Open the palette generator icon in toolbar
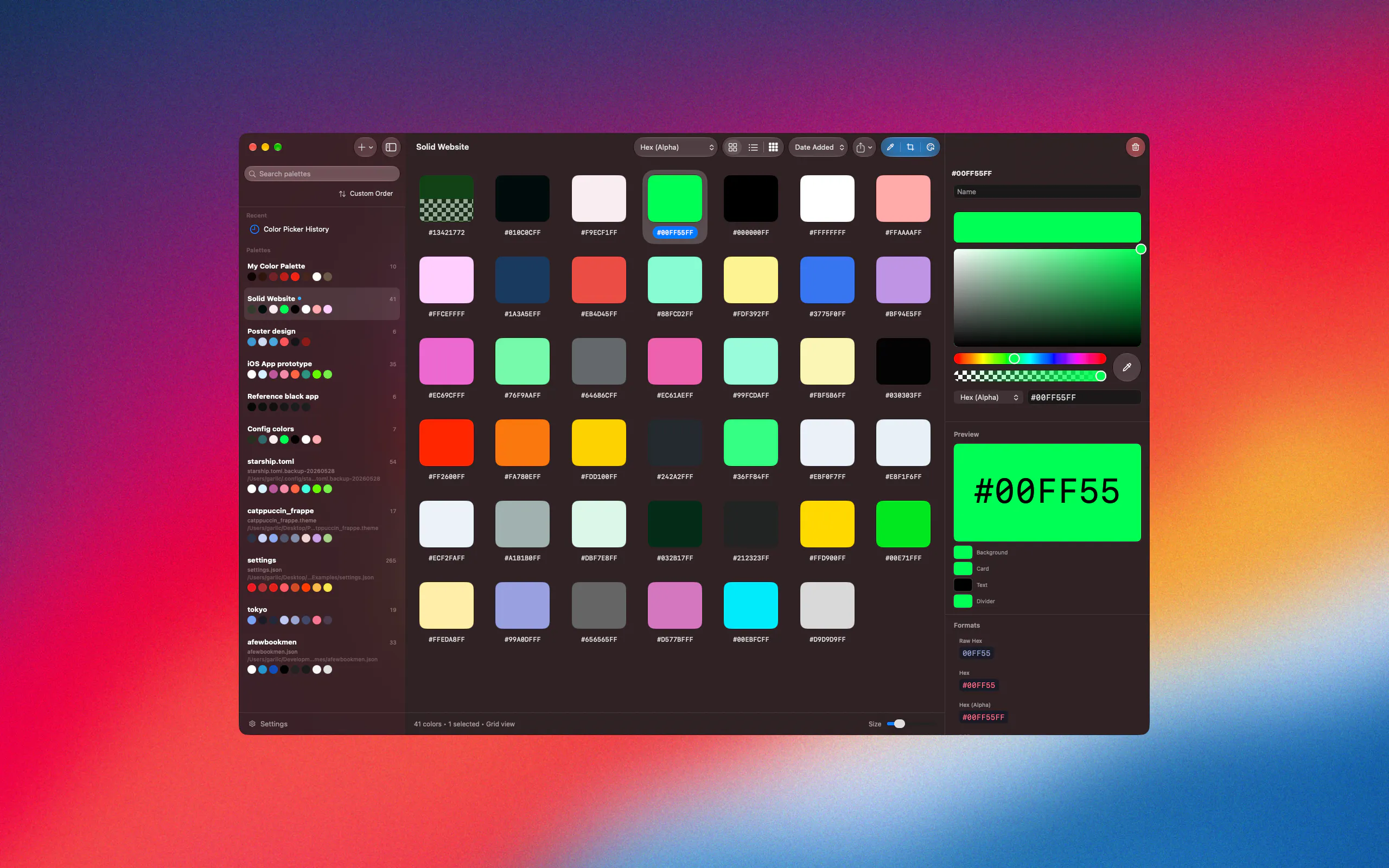 931,147
